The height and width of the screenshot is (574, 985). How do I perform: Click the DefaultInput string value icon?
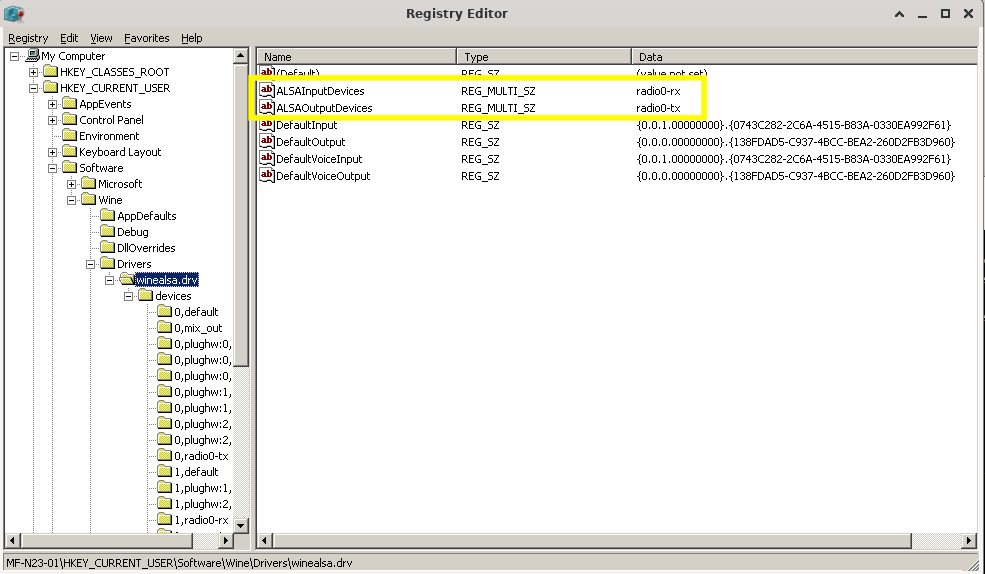tap(267, 124)
